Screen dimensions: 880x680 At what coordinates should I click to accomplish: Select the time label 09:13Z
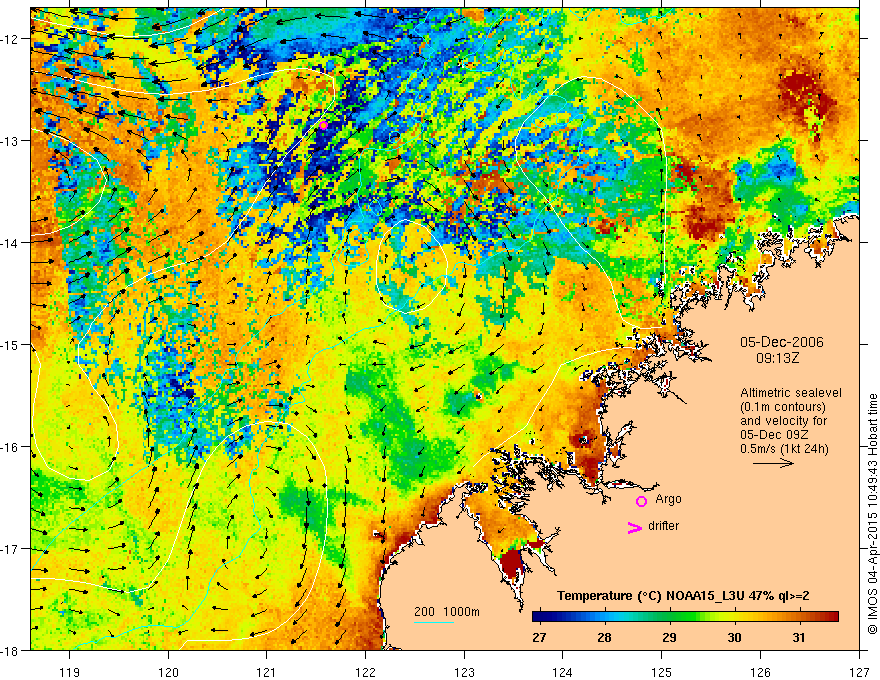pos(777,358)
